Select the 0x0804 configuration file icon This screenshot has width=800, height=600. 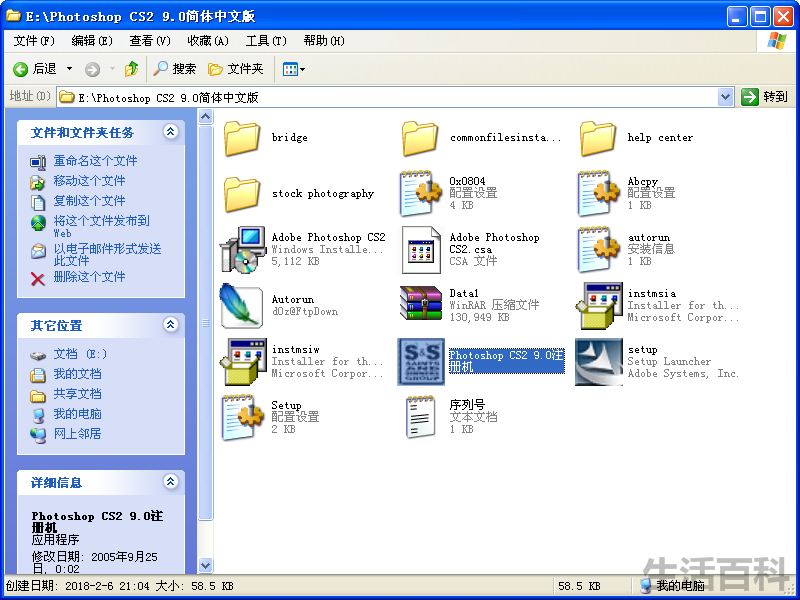click(x=420, y=193)
